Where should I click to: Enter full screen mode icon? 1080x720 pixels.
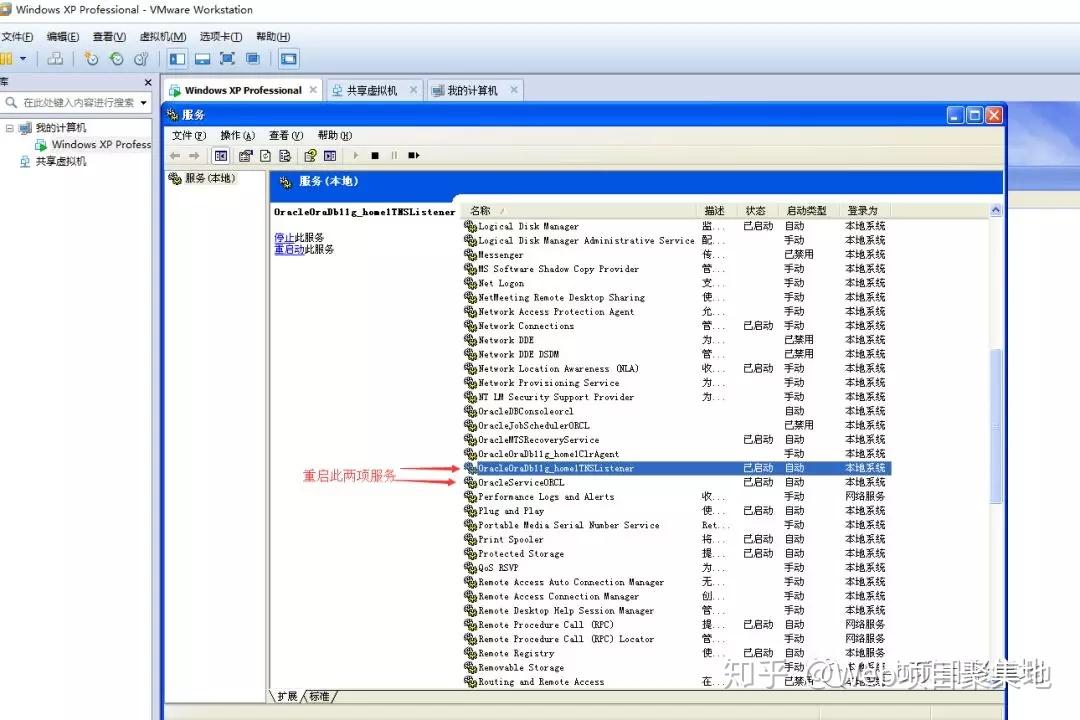click(x=227, y=59)
